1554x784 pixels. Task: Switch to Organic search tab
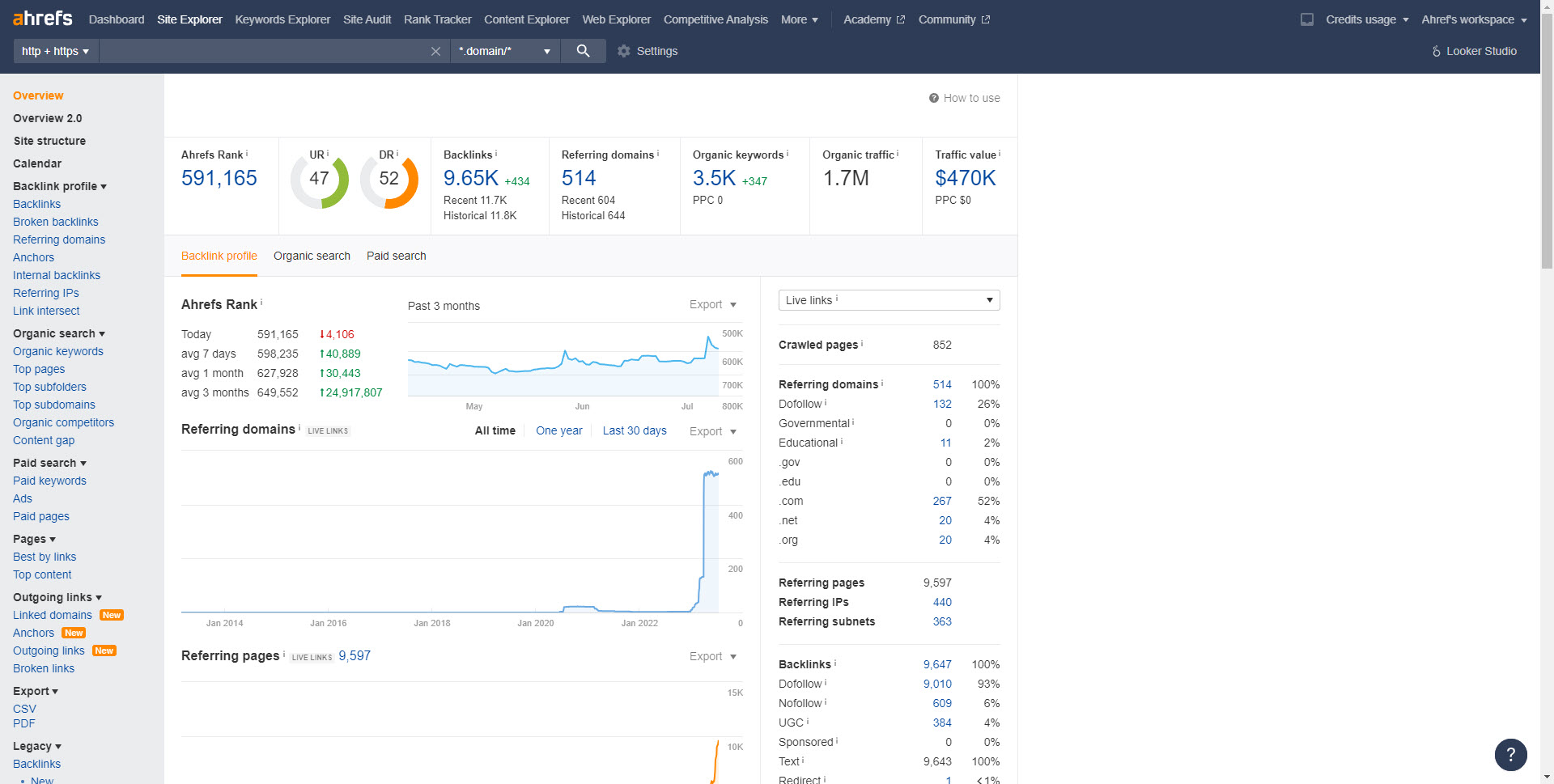coord(312,256)
